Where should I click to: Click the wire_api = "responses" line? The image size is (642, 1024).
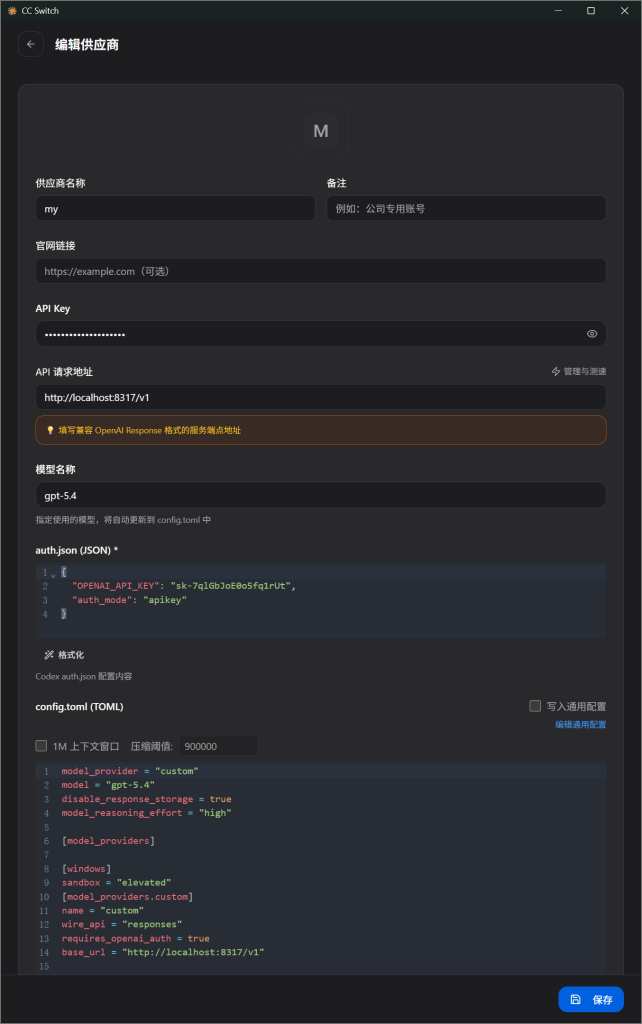pos(121,924)
